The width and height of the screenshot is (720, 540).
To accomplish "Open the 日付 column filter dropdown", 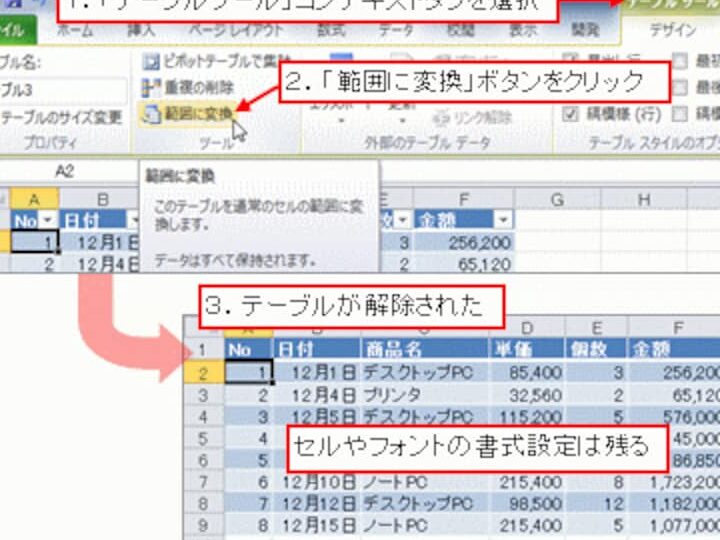I will [133, 219].
